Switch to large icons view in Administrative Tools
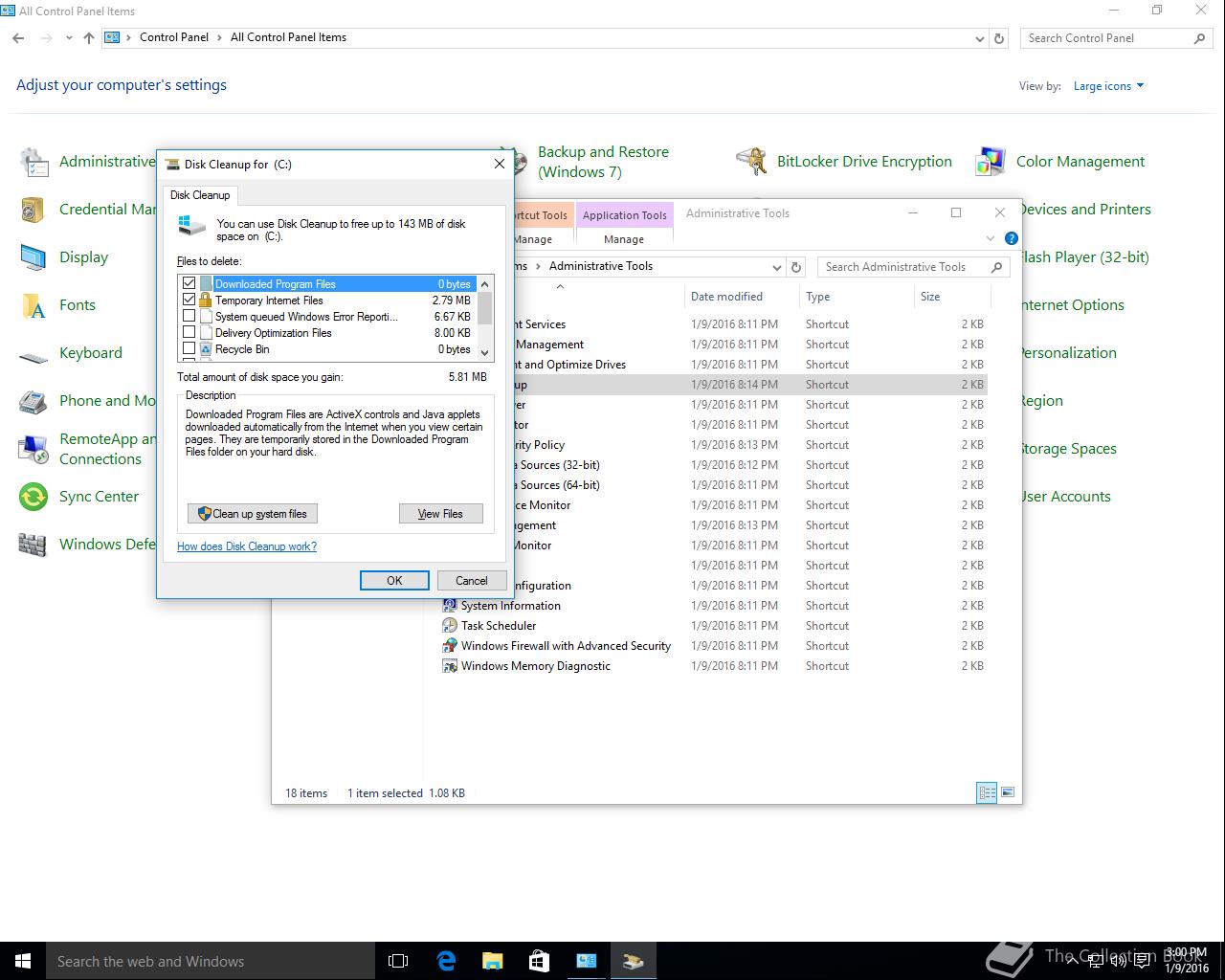Image resolution: width=1225 pixels, height=980 pixels. click(1007, 792)
